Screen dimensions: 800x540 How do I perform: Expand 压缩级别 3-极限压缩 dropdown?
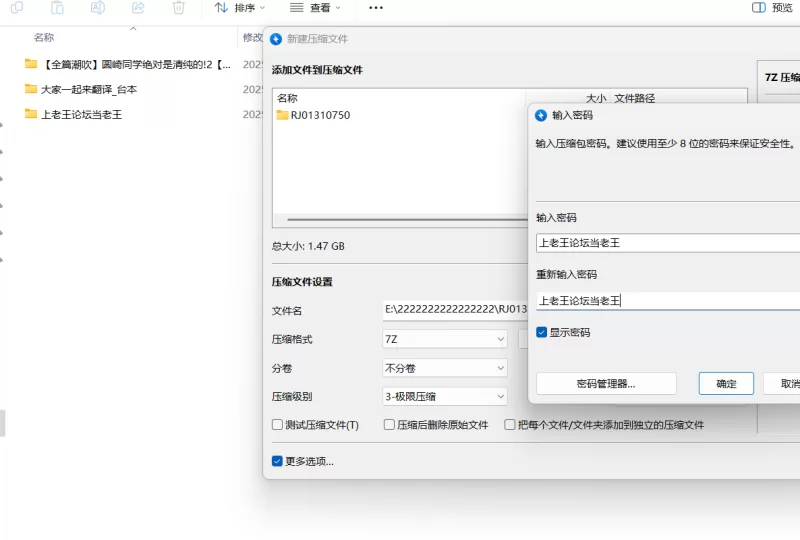[x=445, y=396]
